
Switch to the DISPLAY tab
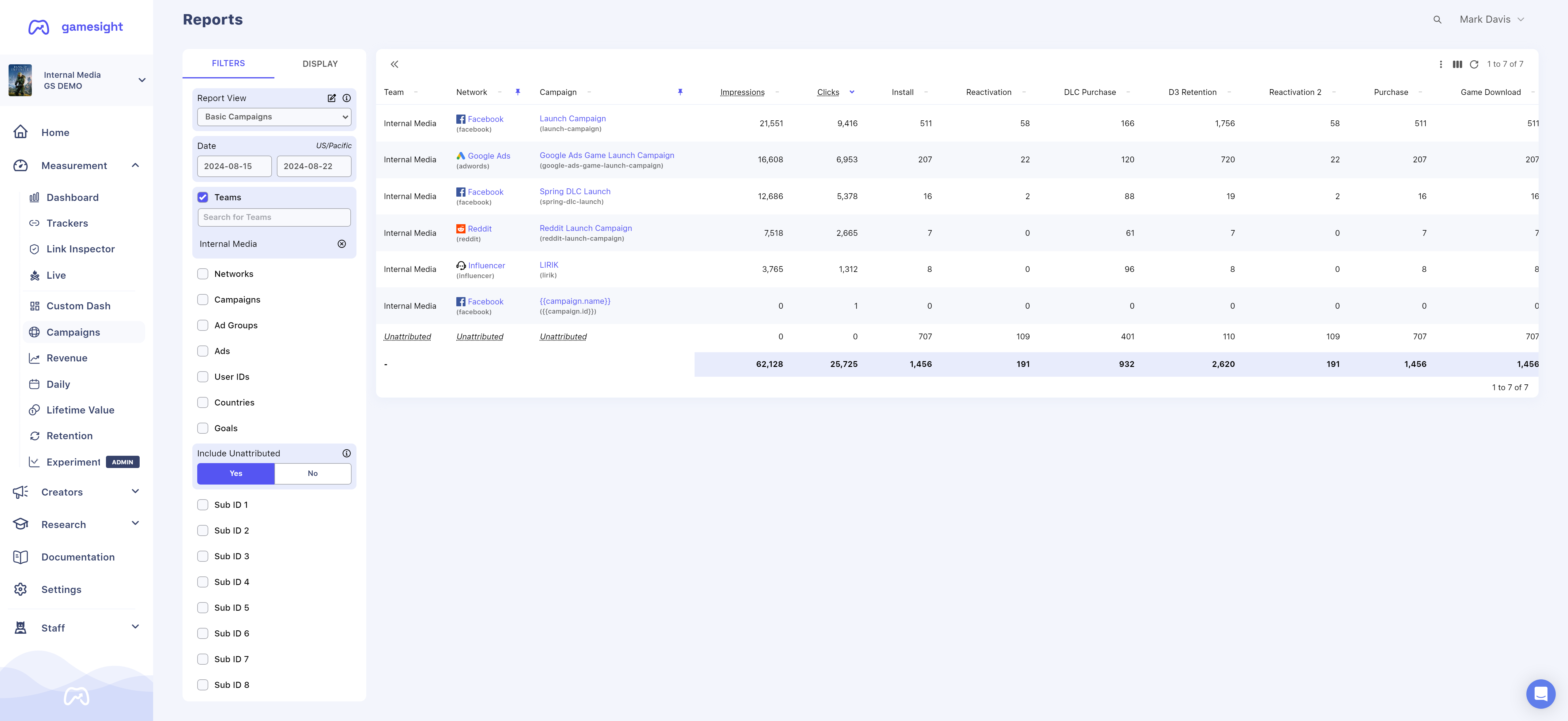point(320,64)
